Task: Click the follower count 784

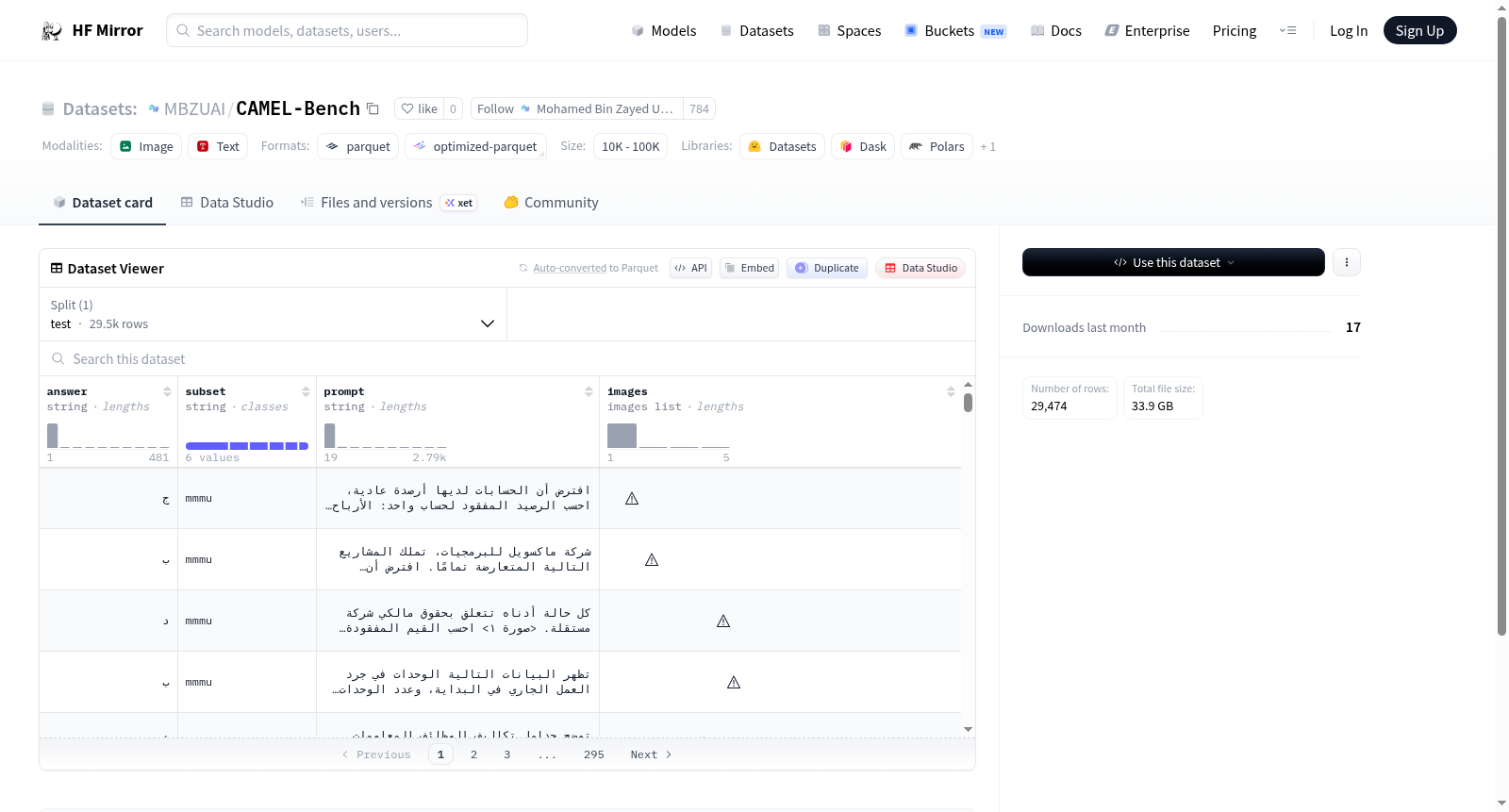Action: click(x=699, y=108)
